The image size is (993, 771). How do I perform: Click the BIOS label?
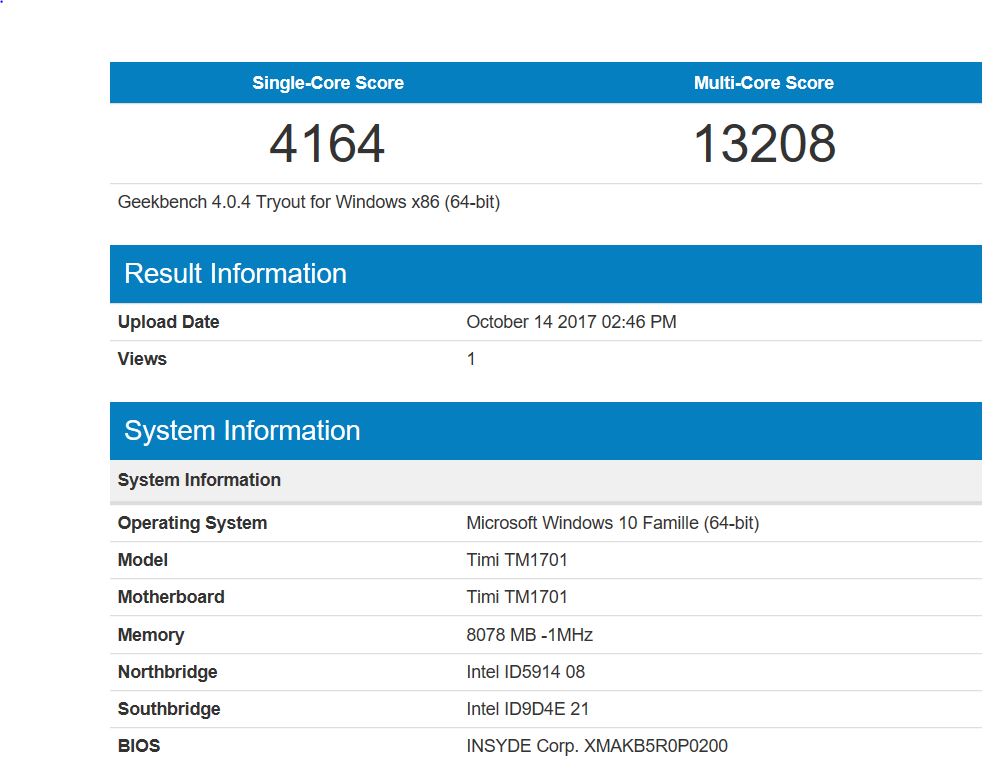coord(139,746)
